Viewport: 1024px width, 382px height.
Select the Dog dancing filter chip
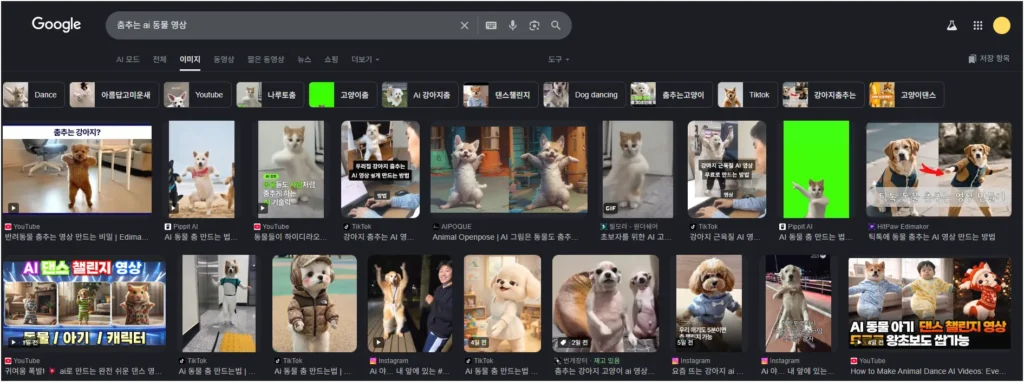click(x=584, y=95)
